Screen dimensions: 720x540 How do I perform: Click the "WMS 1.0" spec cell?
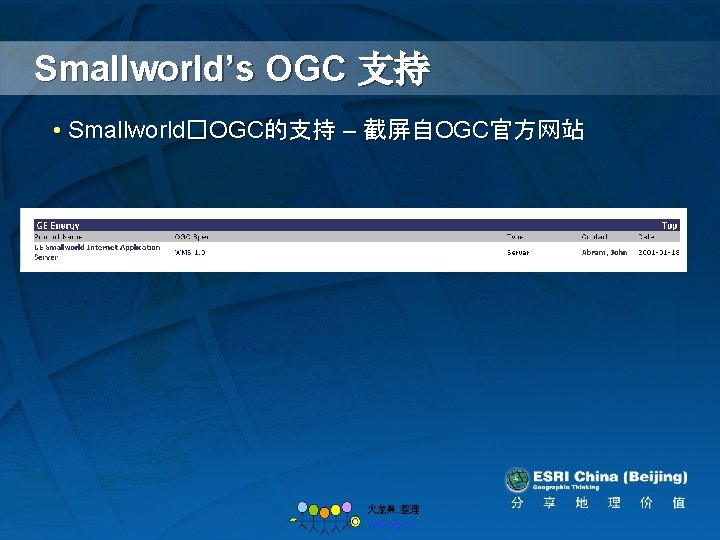pyautogui.click(x=190, y=252)
